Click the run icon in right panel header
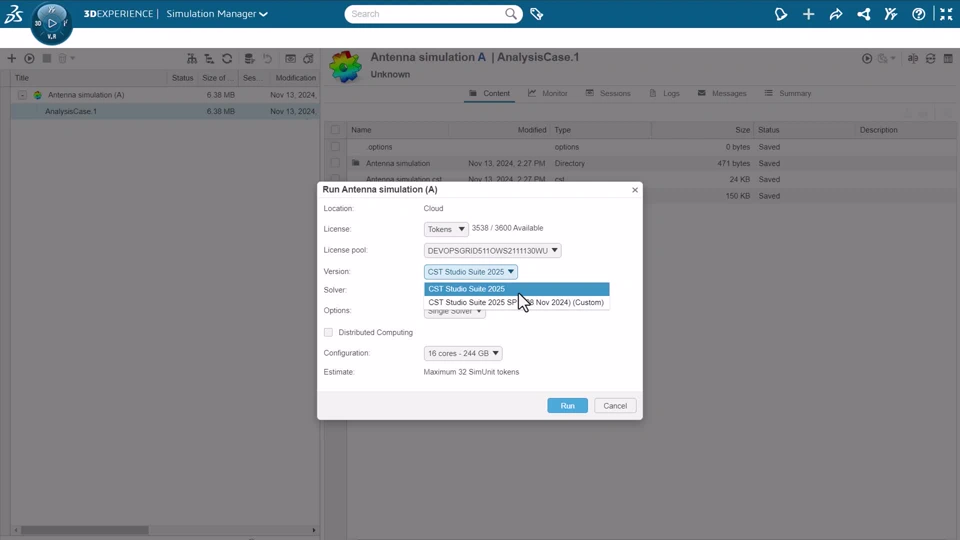 [x=867, y=59]
